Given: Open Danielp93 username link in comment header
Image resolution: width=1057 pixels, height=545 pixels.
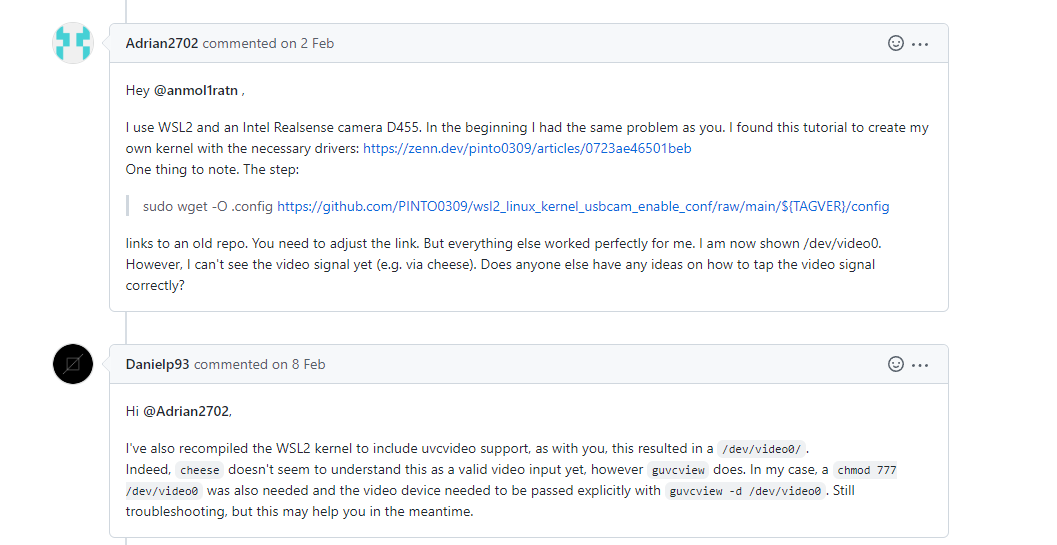Looking at the screenshot, I should pos(157,364).
